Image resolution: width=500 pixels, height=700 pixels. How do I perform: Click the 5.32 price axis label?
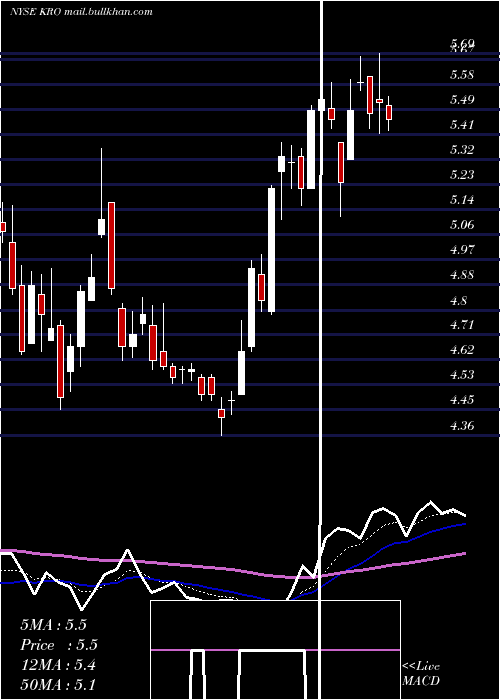coord(462,150)
